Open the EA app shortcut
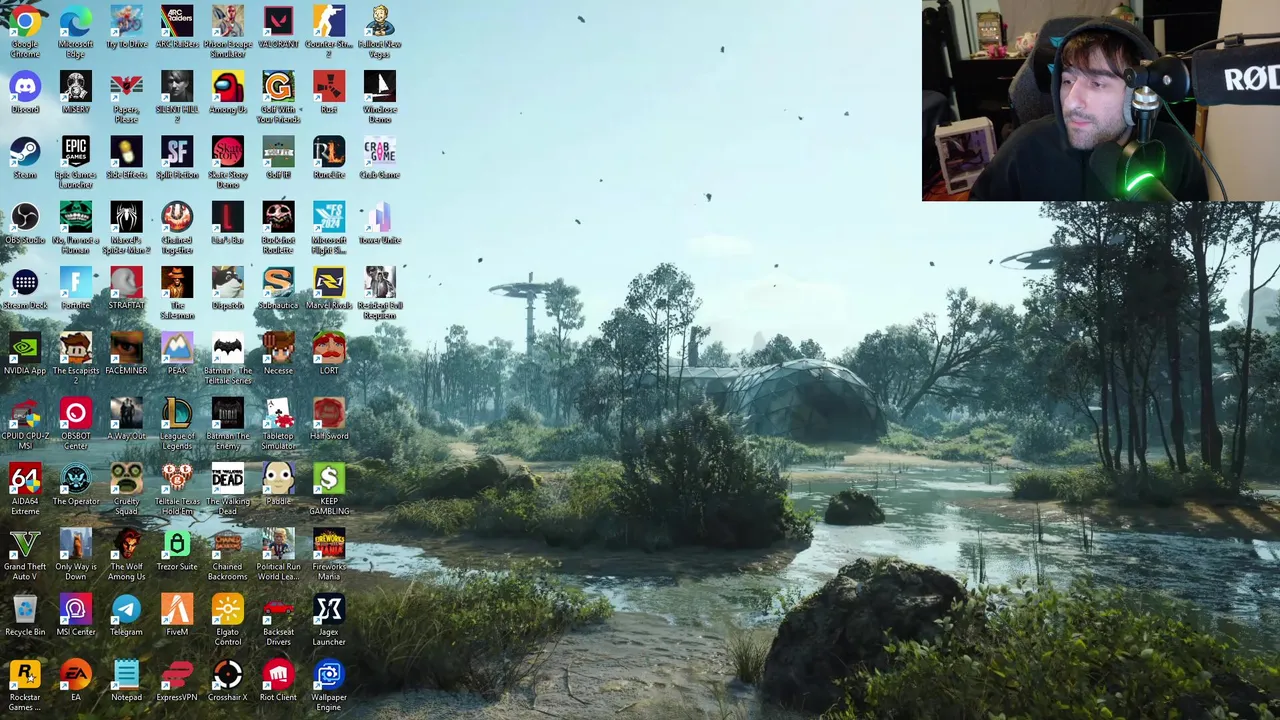The width and height of the screenshot is (1280, 720). (x=76, y=674)
